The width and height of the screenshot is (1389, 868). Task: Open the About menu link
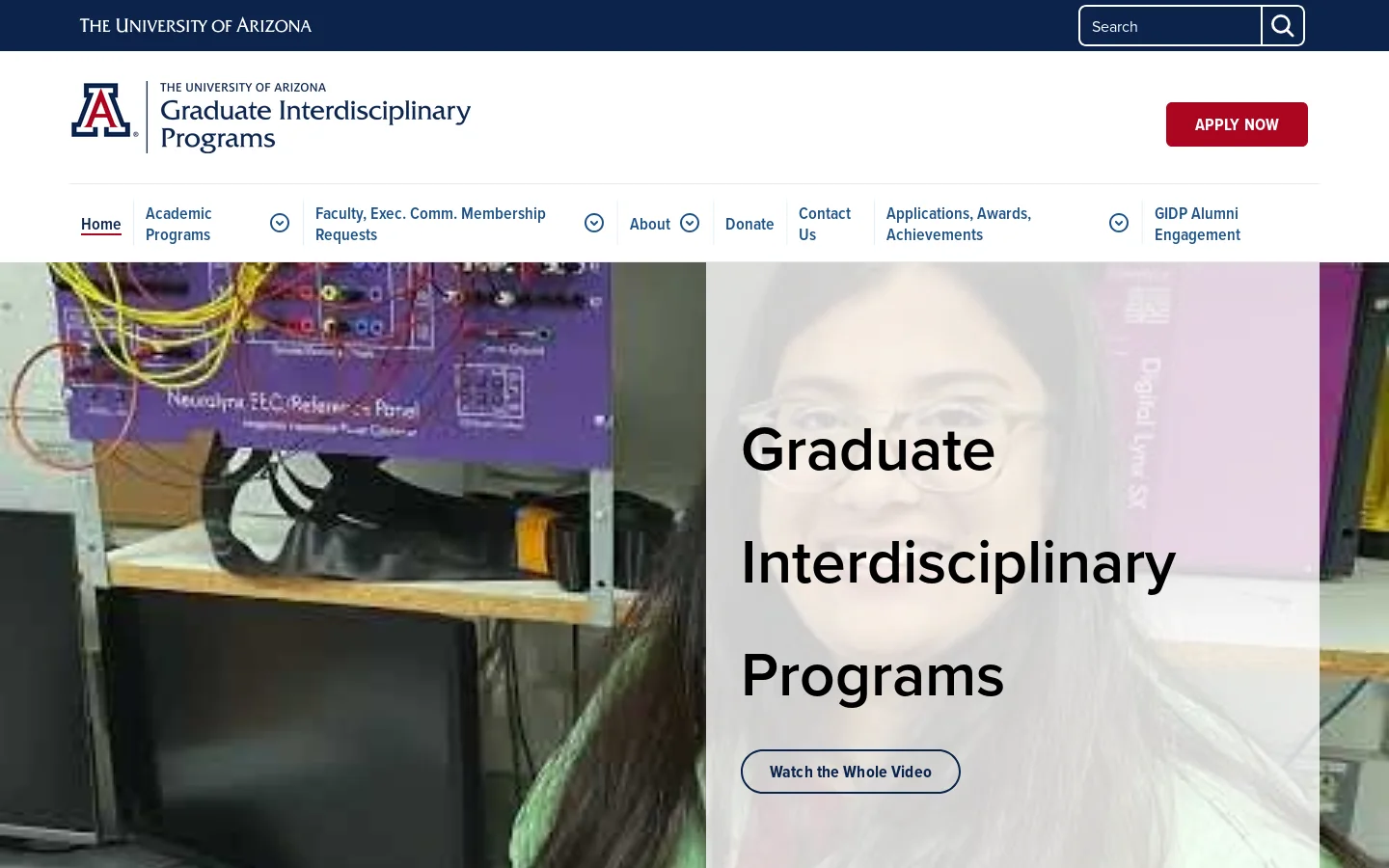click(x=650, y=224)
